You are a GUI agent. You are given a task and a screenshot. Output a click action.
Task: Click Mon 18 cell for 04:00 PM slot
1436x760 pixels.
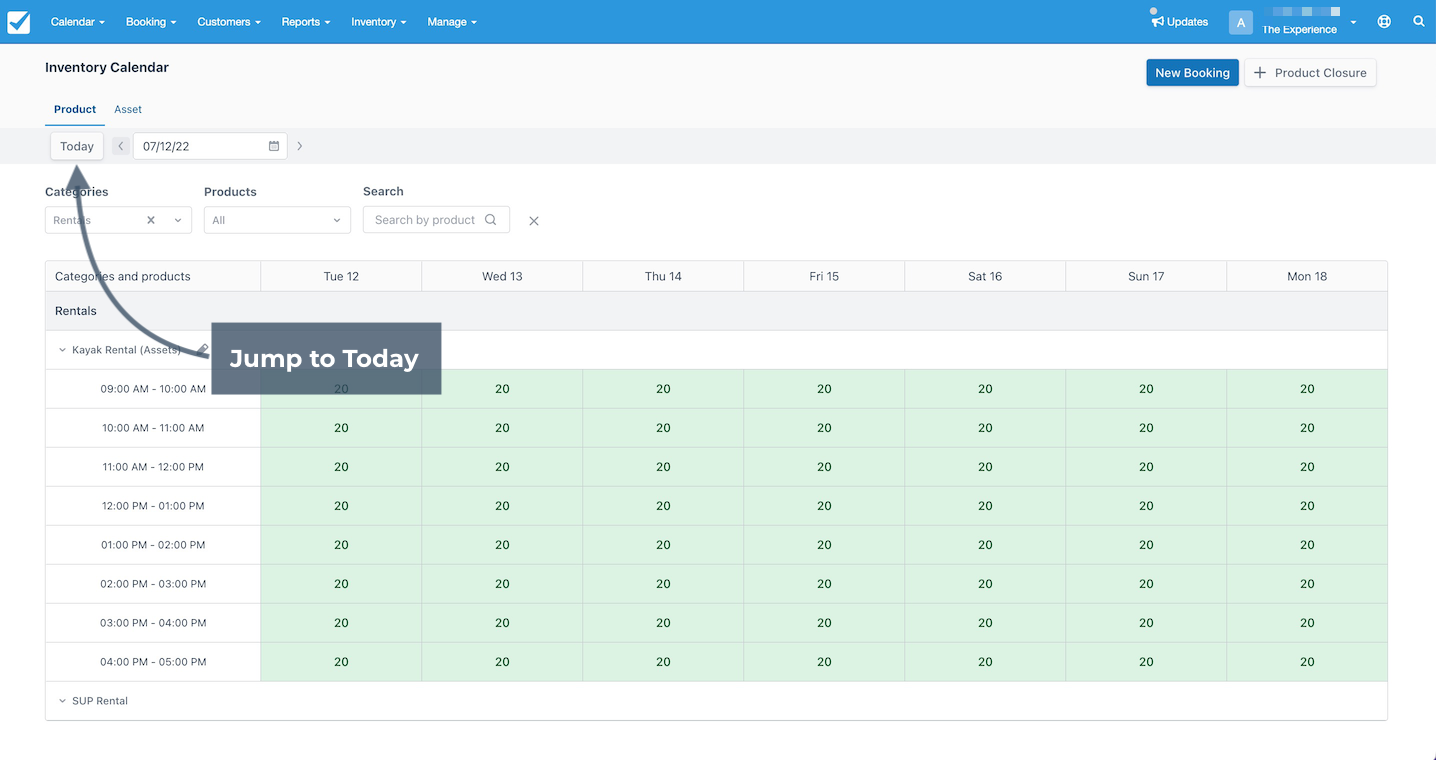(x=1307, y=662)
